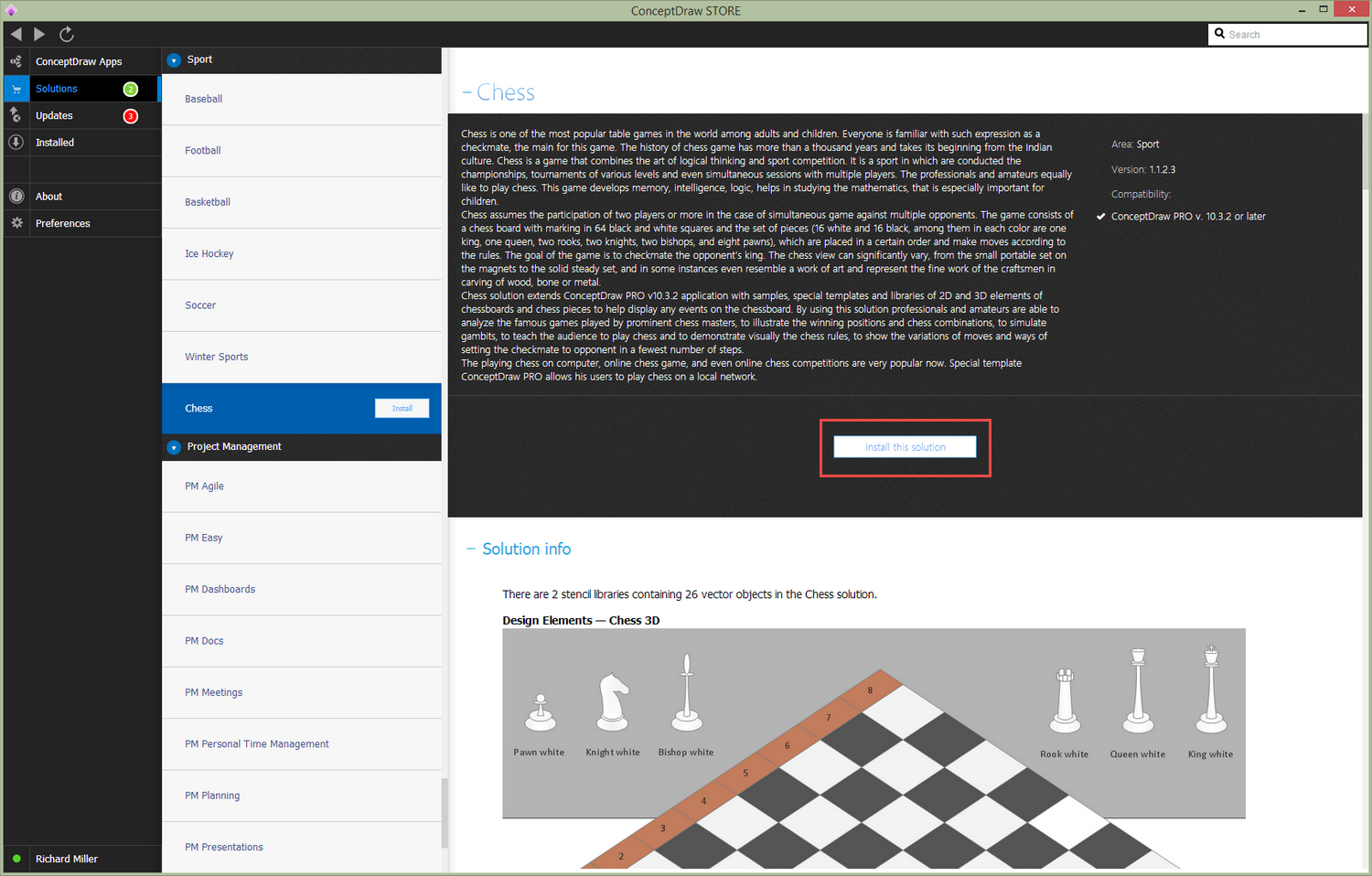Collapse the Sport category
Image resolution: width=1372 pixels, height=876 pixels.
pos(174,60)
